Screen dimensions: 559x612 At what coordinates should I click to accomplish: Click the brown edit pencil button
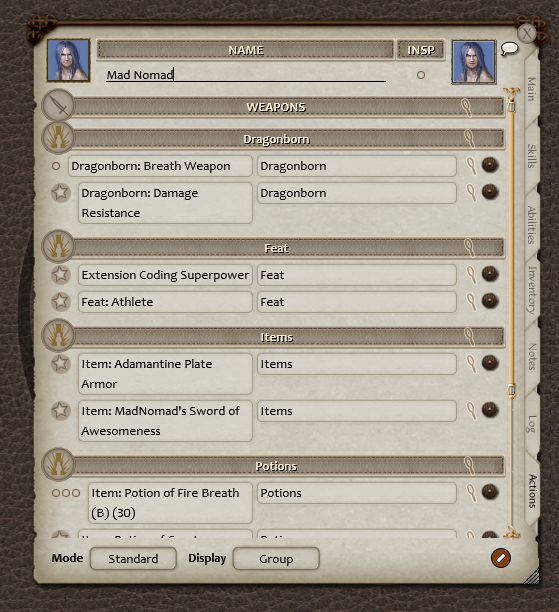coord(501,558)
